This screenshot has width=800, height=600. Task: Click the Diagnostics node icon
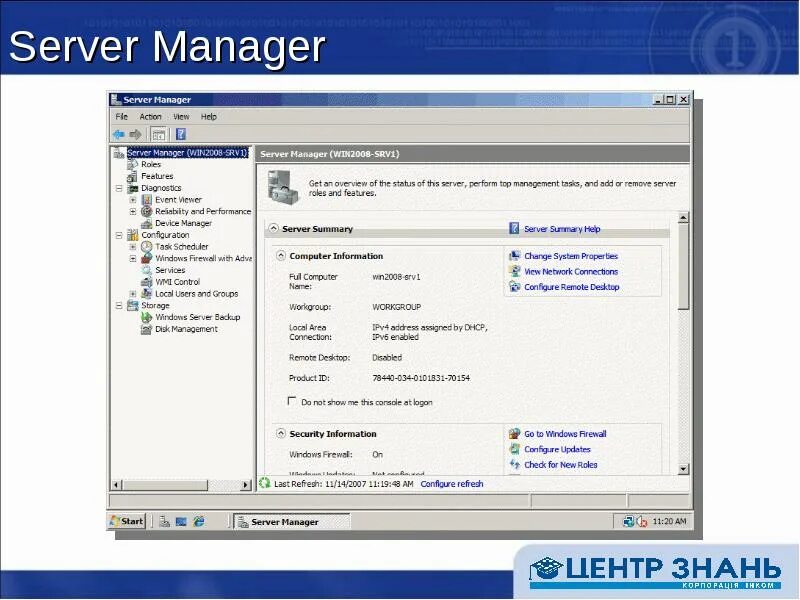pyautogui.click(x=133, y=188)
